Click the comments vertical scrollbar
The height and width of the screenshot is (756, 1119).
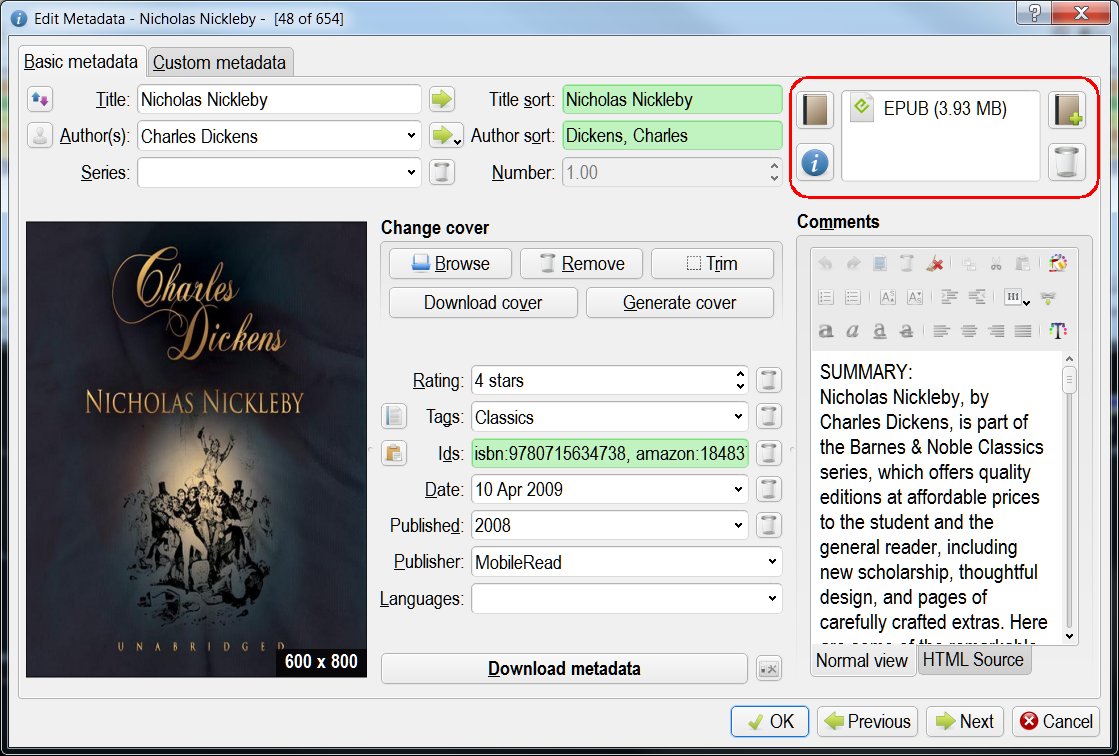pos(1068,498)
